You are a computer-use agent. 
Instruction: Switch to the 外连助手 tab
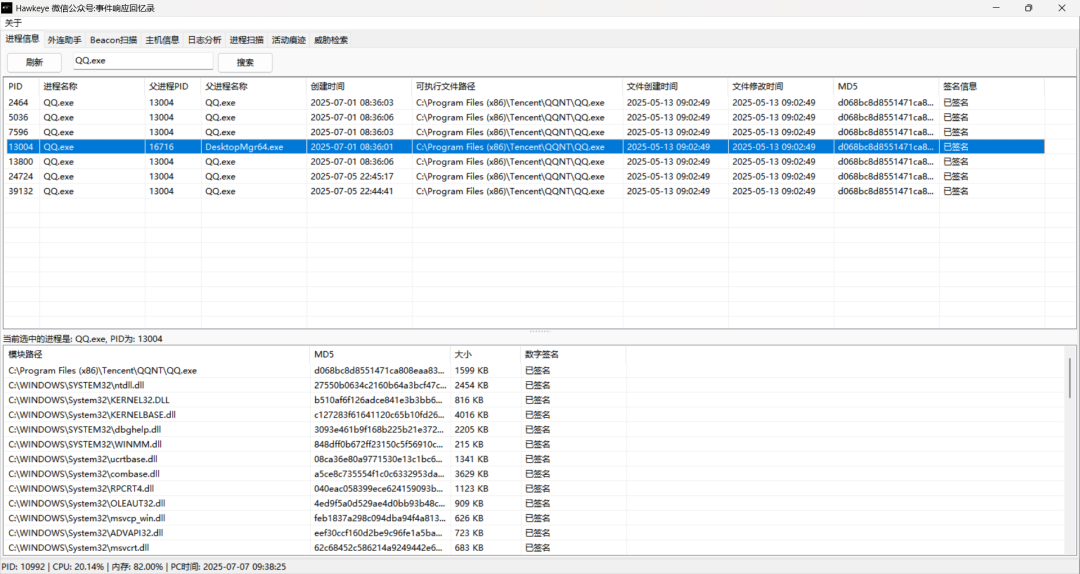point(65,41)
